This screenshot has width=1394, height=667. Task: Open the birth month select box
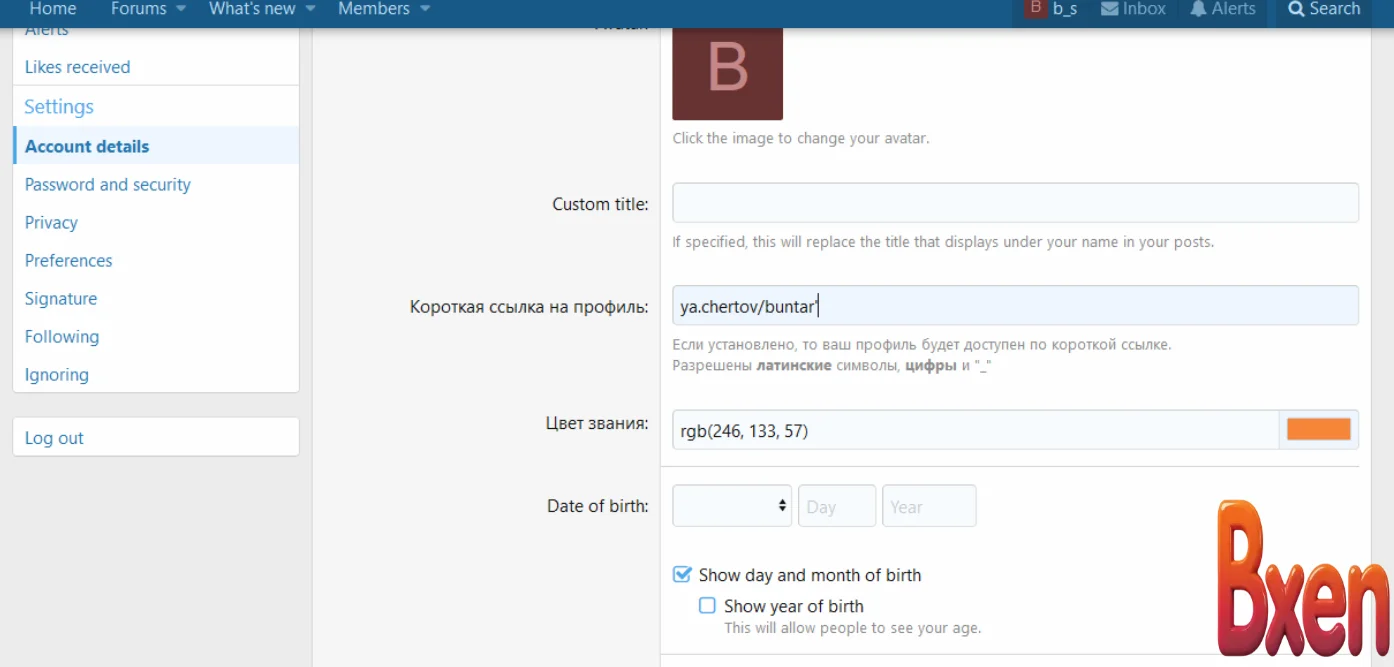click(732, 506)
